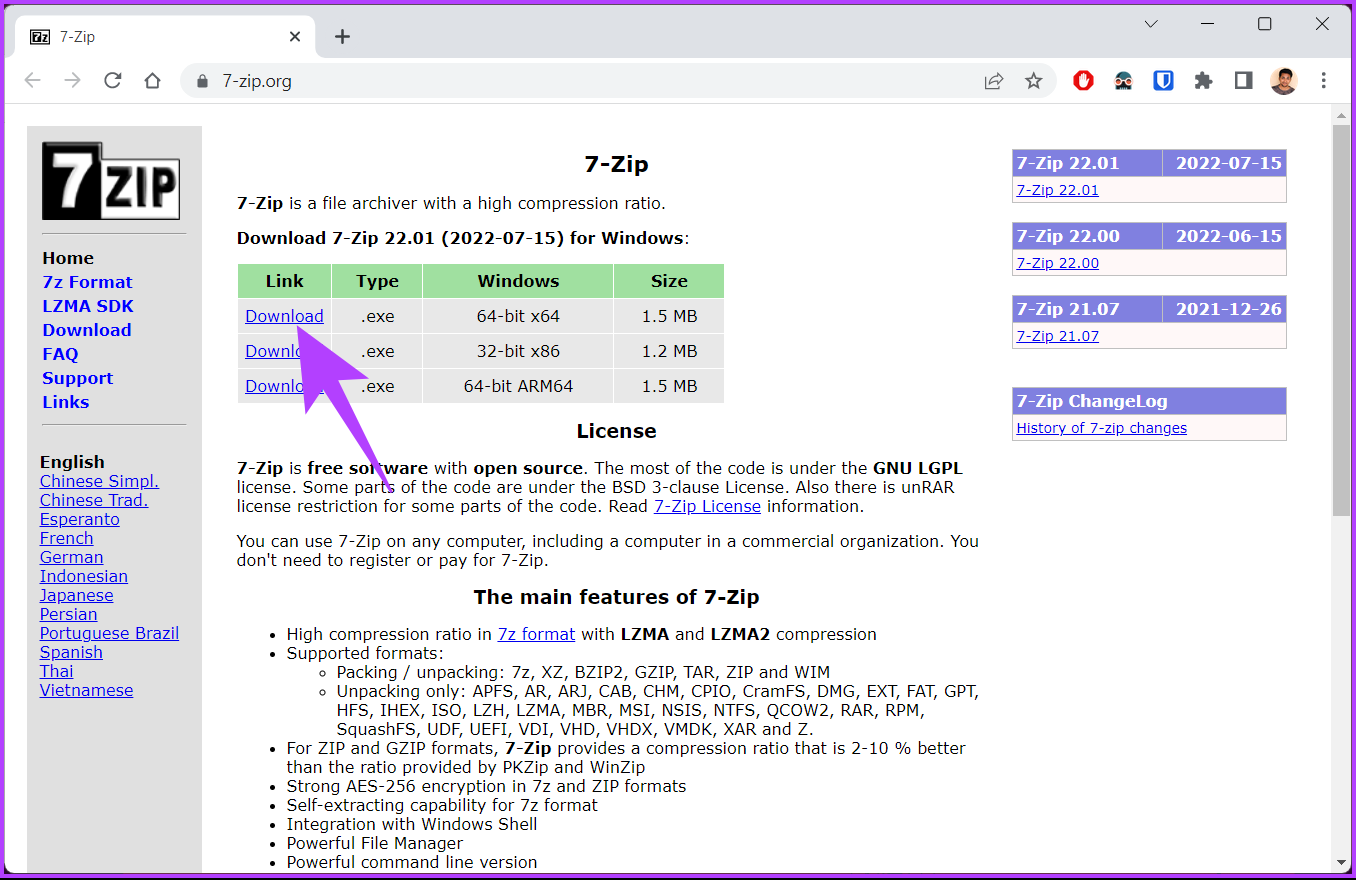The image size is (1356, 880).
Task: Open History of 7-zip changes link
Action: (x=1102, y=428)
